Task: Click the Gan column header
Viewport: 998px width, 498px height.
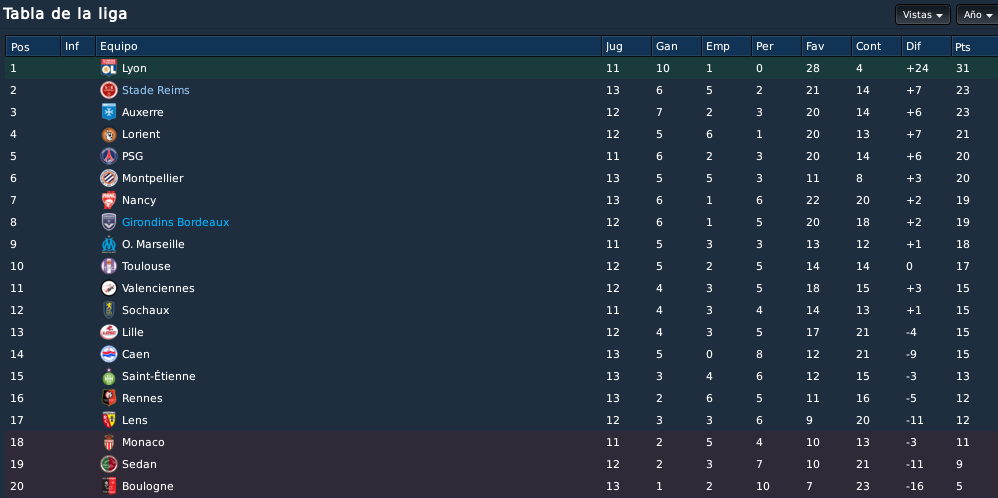Action: point(676,46)
